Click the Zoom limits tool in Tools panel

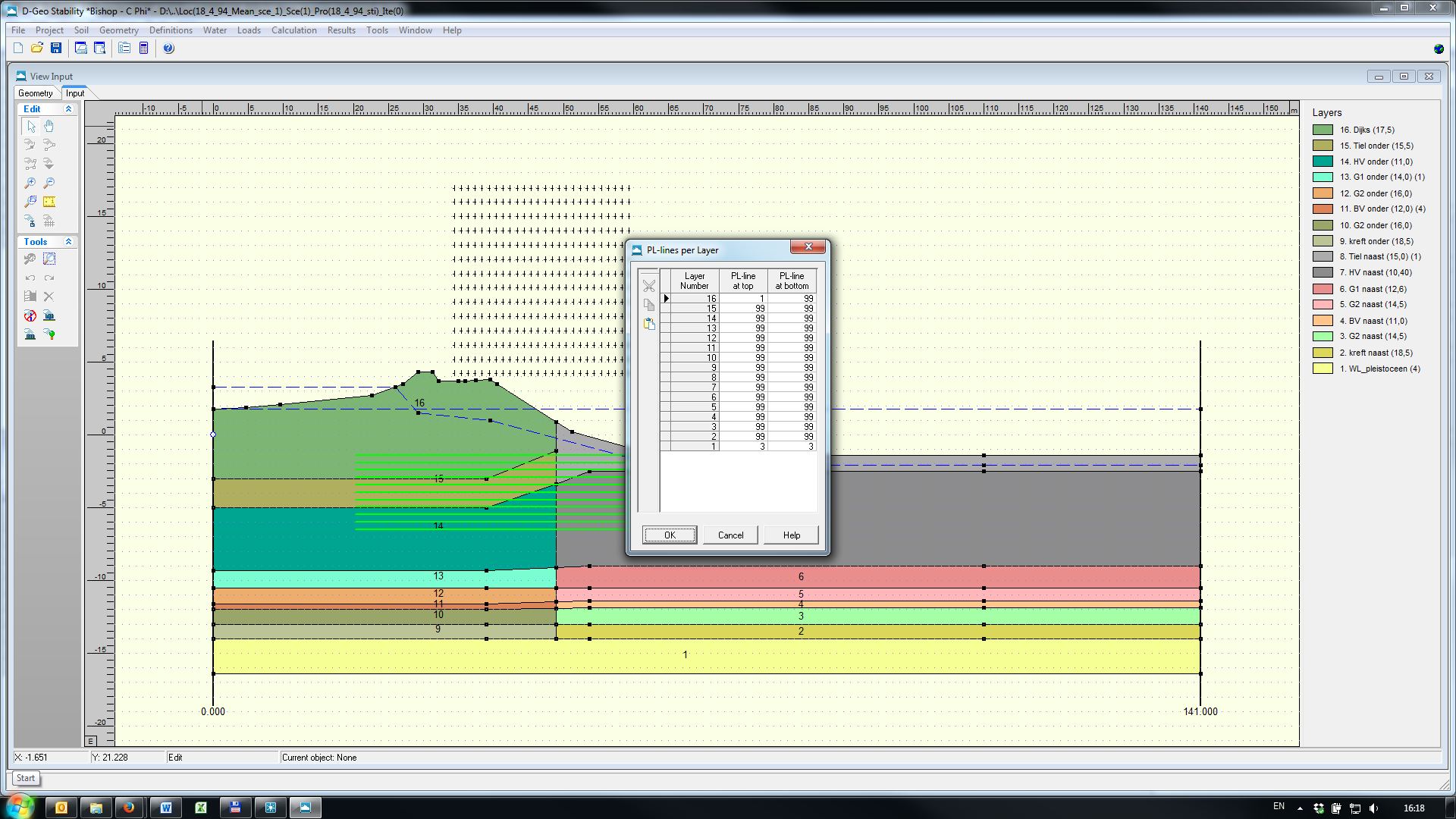tap(49, 259)
